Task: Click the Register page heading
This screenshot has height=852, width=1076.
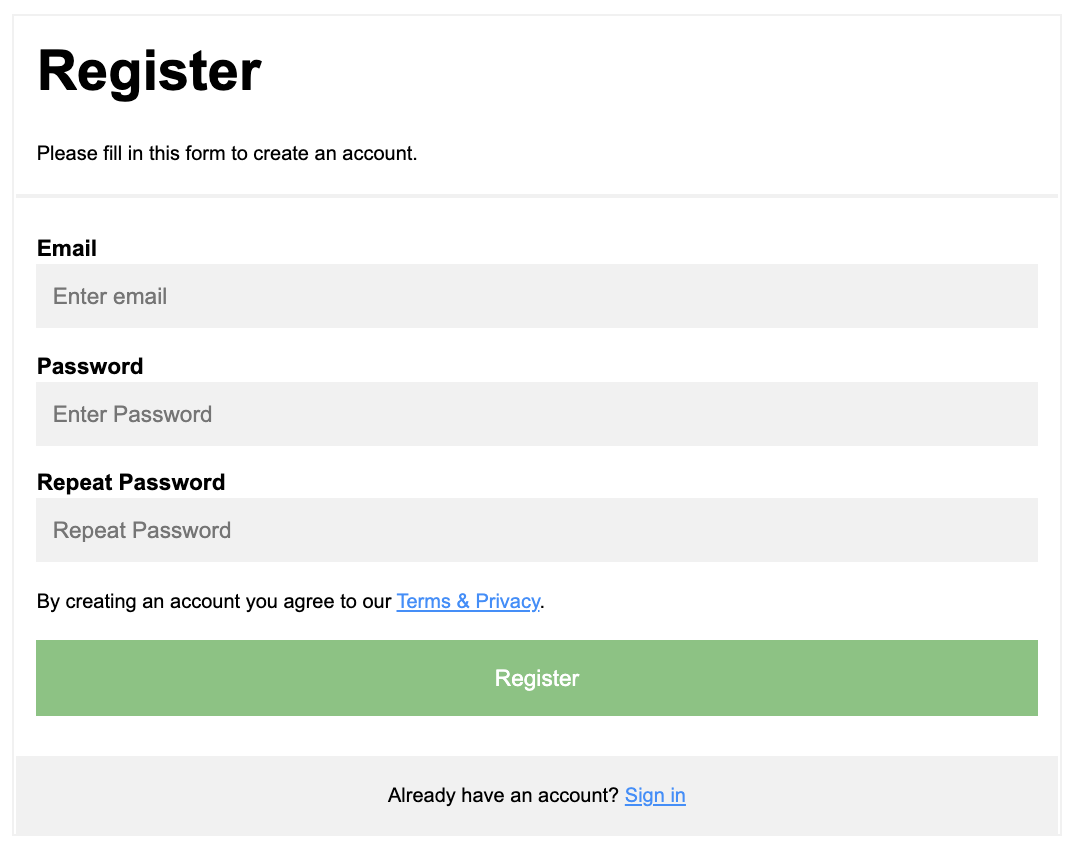Action: click(148, 70)
